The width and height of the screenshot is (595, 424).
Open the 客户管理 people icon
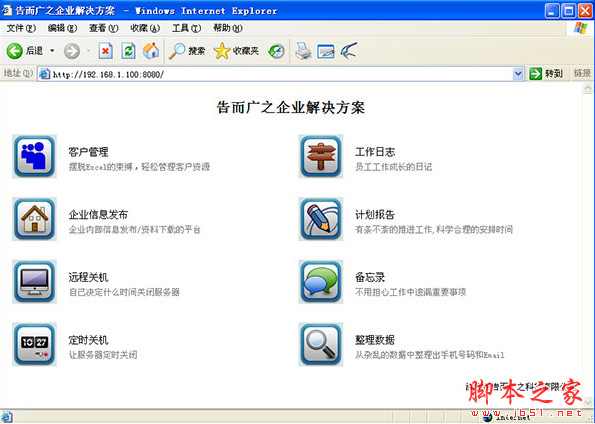point(35,156)
